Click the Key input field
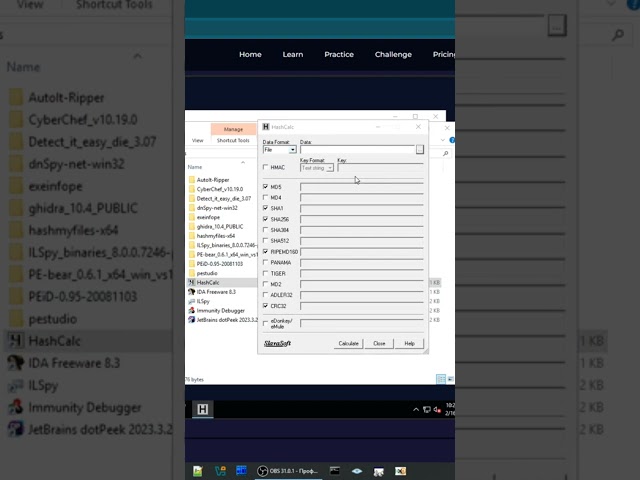Viewport: 640px width, 480px height. [380, 168]
